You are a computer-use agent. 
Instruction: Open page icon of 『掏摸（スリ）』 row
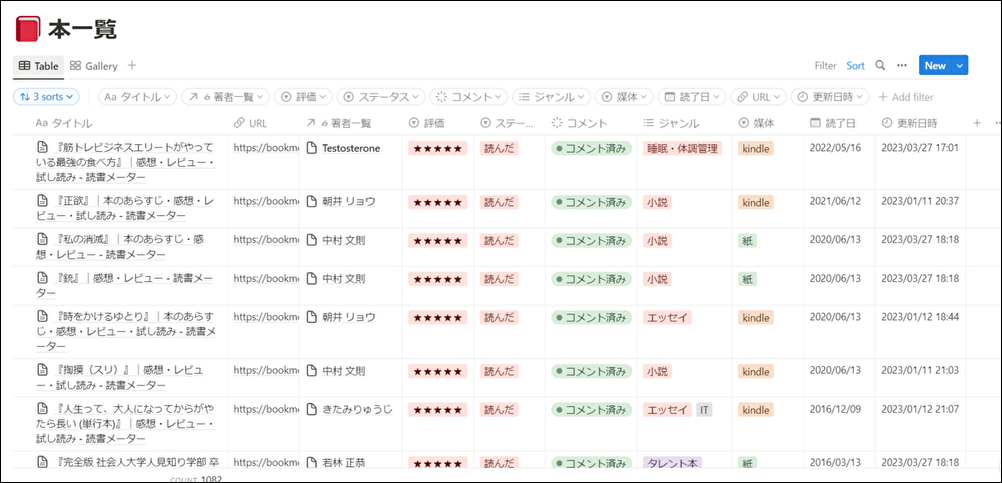tap(42, 370)
